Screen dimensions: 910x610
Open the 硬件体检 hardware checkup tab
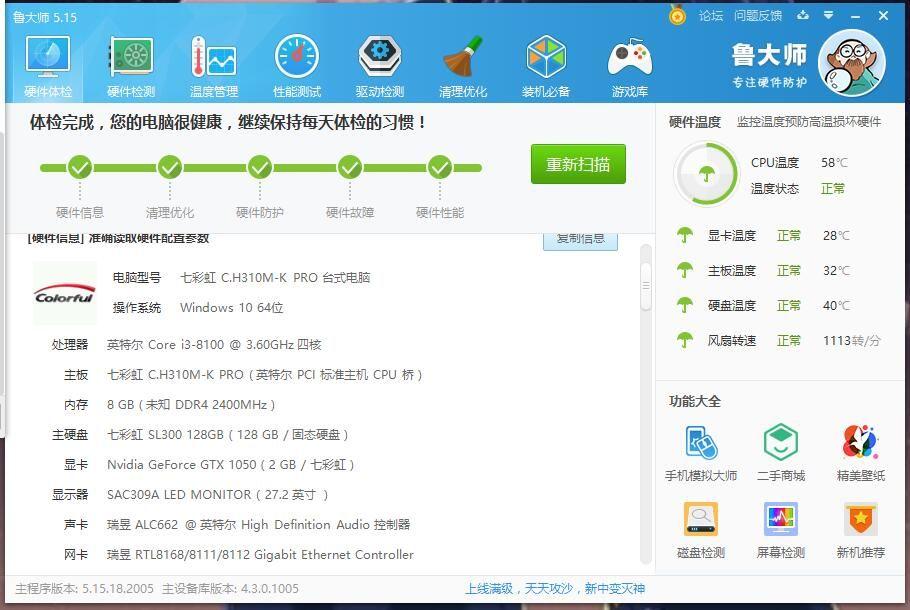click(48, 67)
